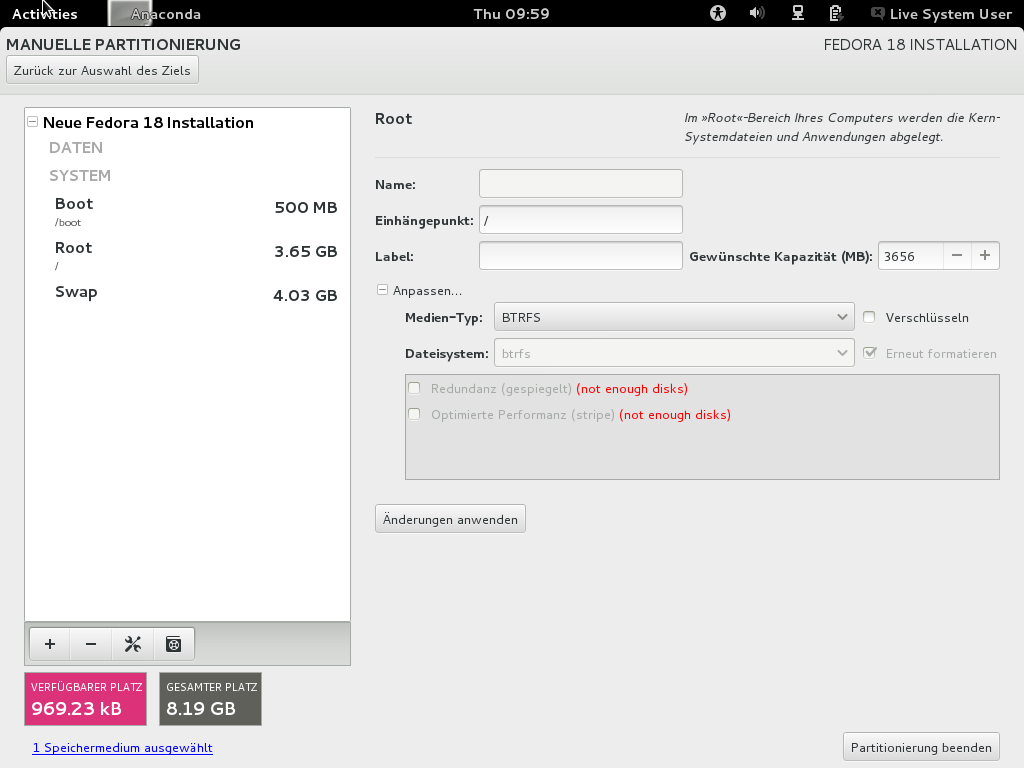The width and height of the screenshot is (1024, 768).
Task: Open the Medien-Typ BTRFS dropdown
Action: [x=674, y=317]
